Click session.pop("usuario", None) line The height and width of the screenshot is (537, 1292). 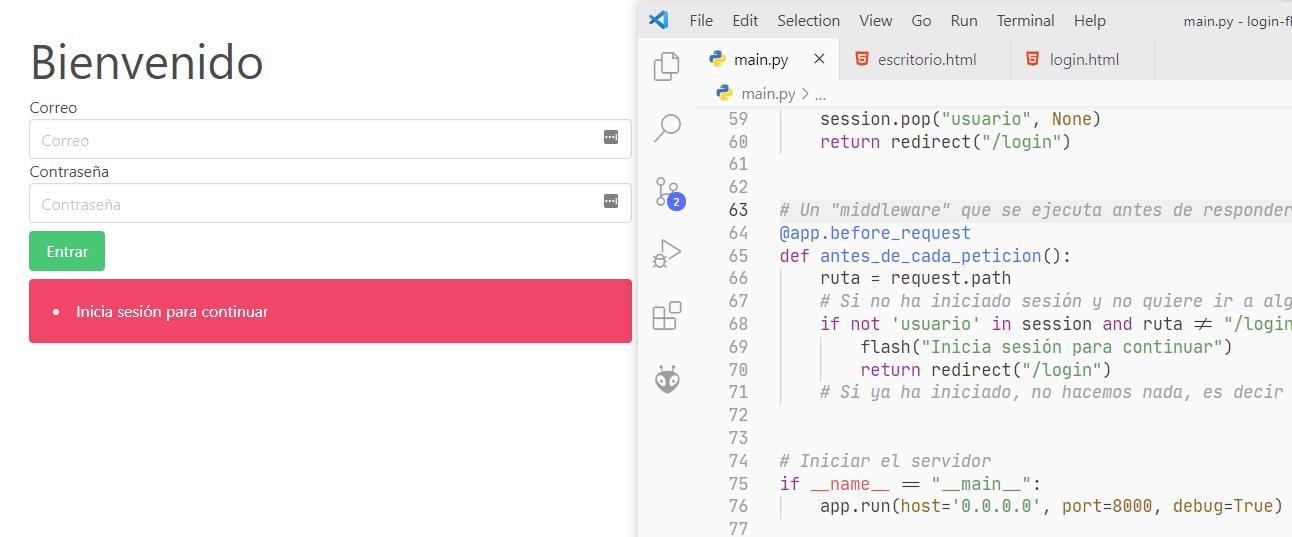[960, 119]
